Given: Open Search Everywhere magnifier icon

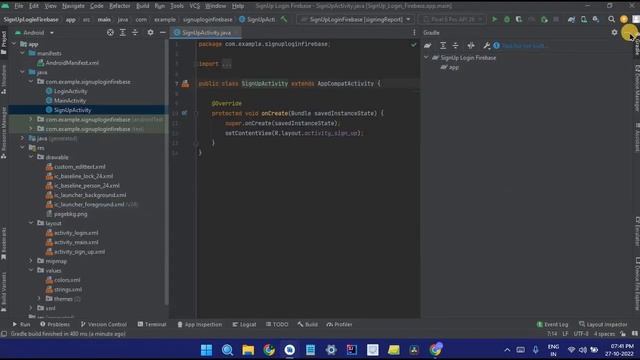Looking at the screenshot, I should click(611, 19).
